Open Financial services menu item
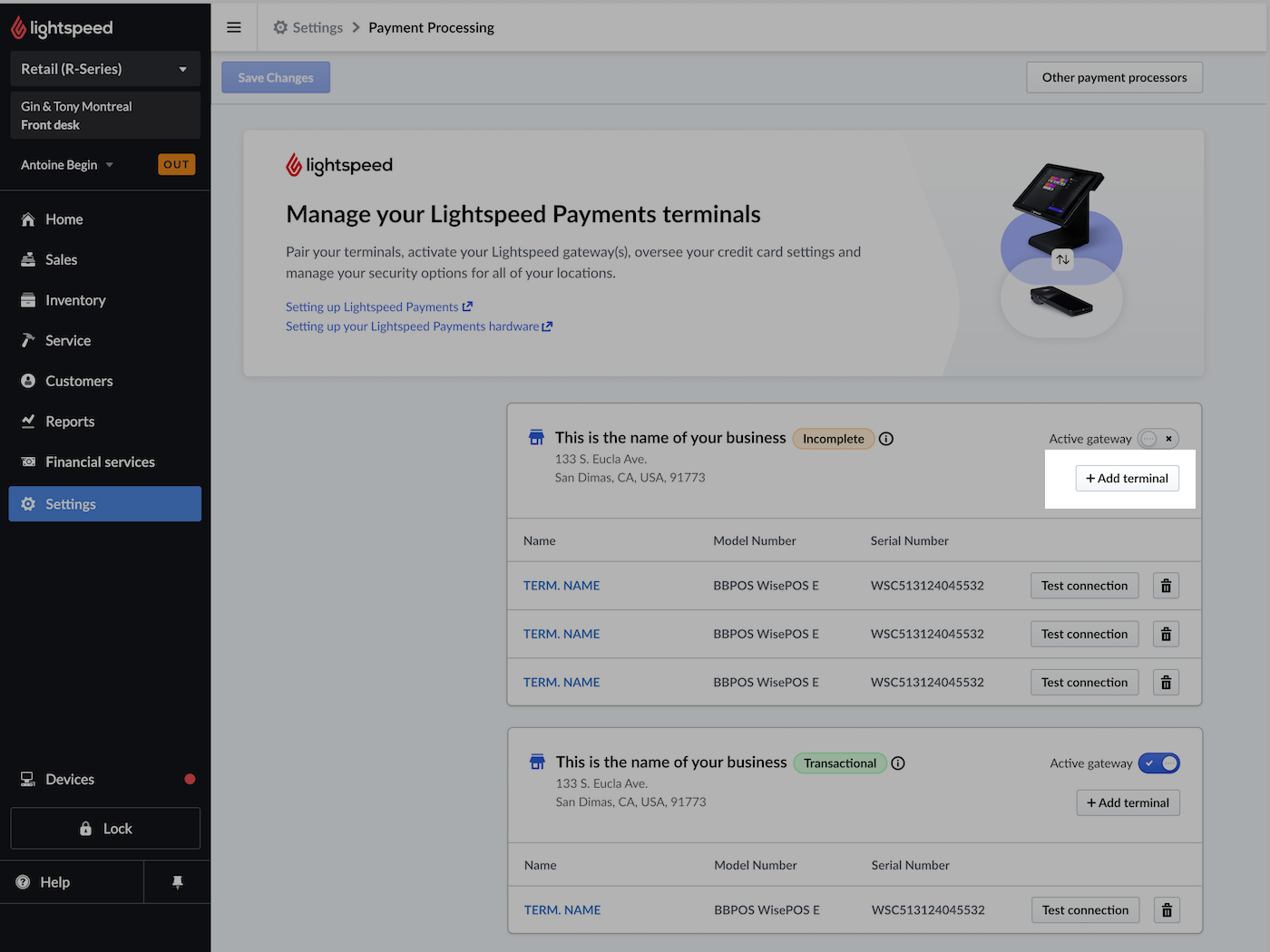The height and width of the screenshot is (952, 1270). click(100, 462)
